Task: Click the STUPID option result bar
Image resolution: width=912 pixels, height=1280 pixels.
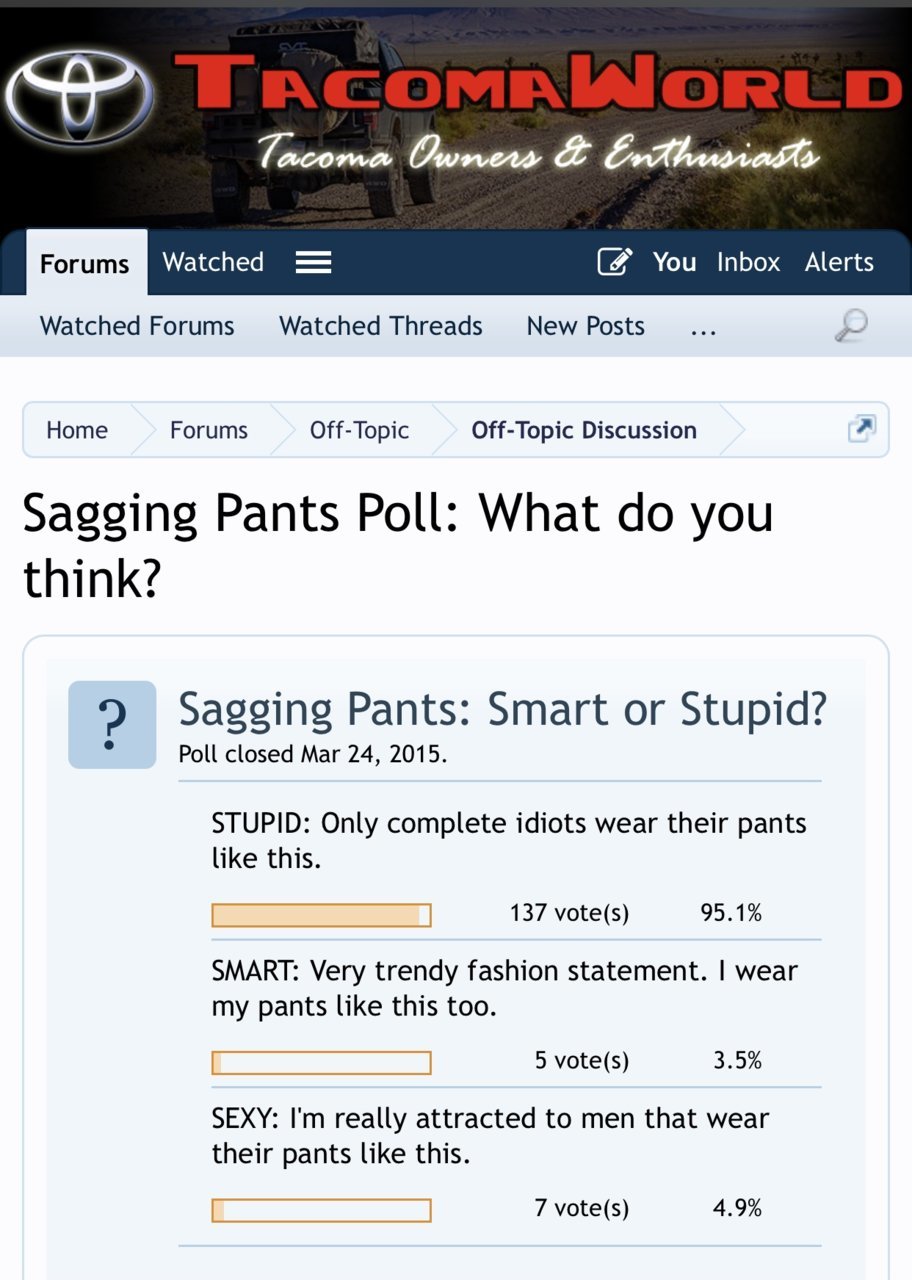Action: pyautogui.click(x=321, y=915)
